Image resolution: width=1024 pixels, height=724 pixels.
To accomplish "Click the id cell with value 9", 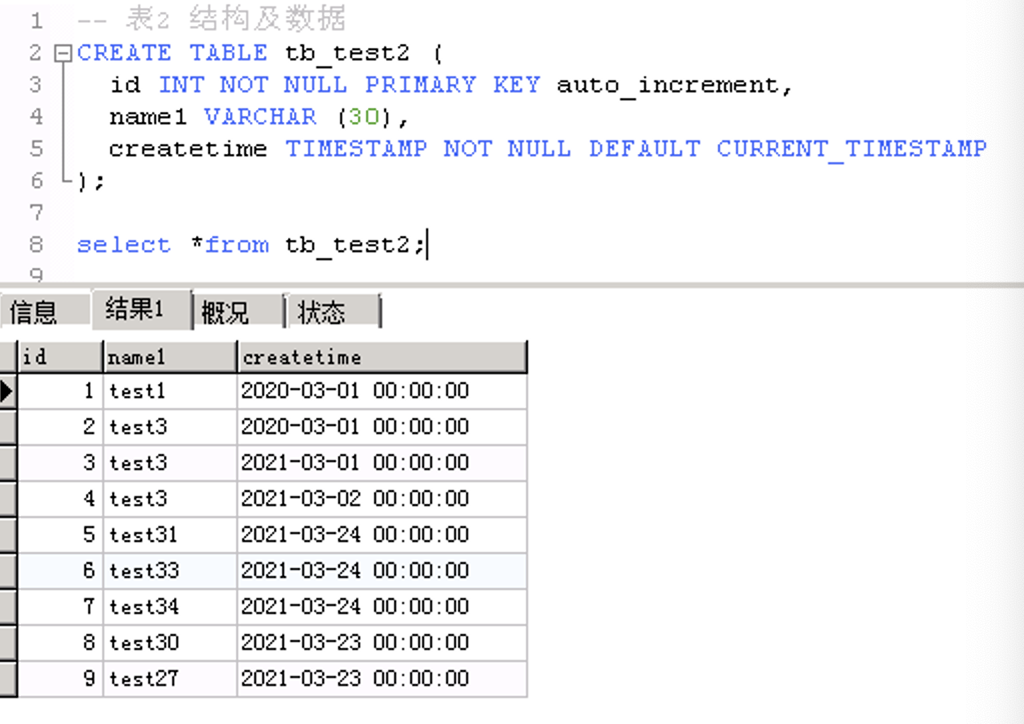I will click(x=60, y=679).
